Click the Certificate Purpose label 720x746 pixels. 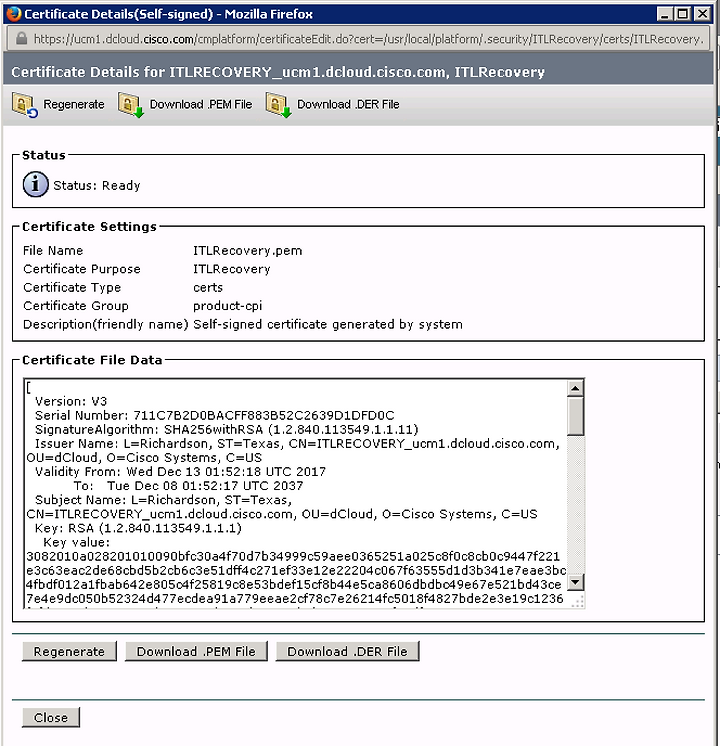point(82,269)
